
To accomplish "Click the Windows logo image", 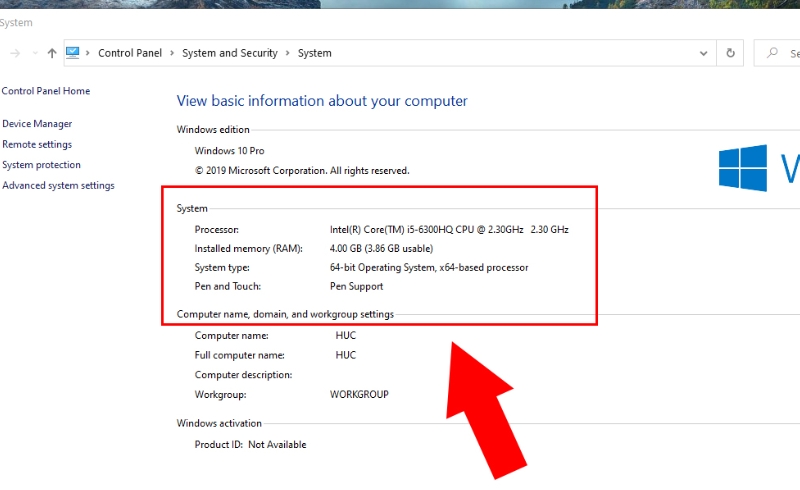I will pyautogui.click(x=743, y=168).
